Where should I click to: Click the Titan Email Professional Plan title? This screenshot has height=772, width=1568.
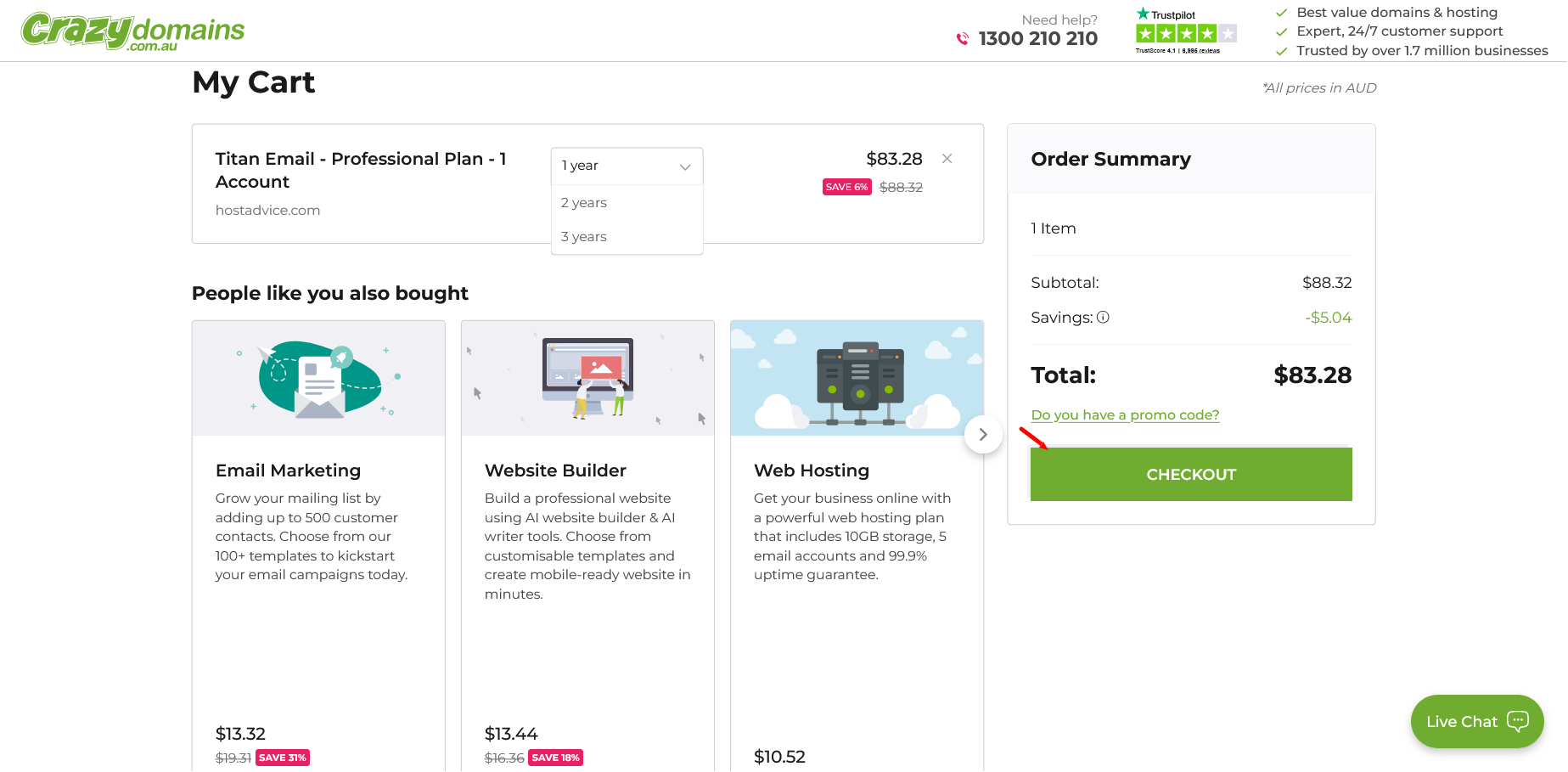pyautogui.click(x=361, y=170)
